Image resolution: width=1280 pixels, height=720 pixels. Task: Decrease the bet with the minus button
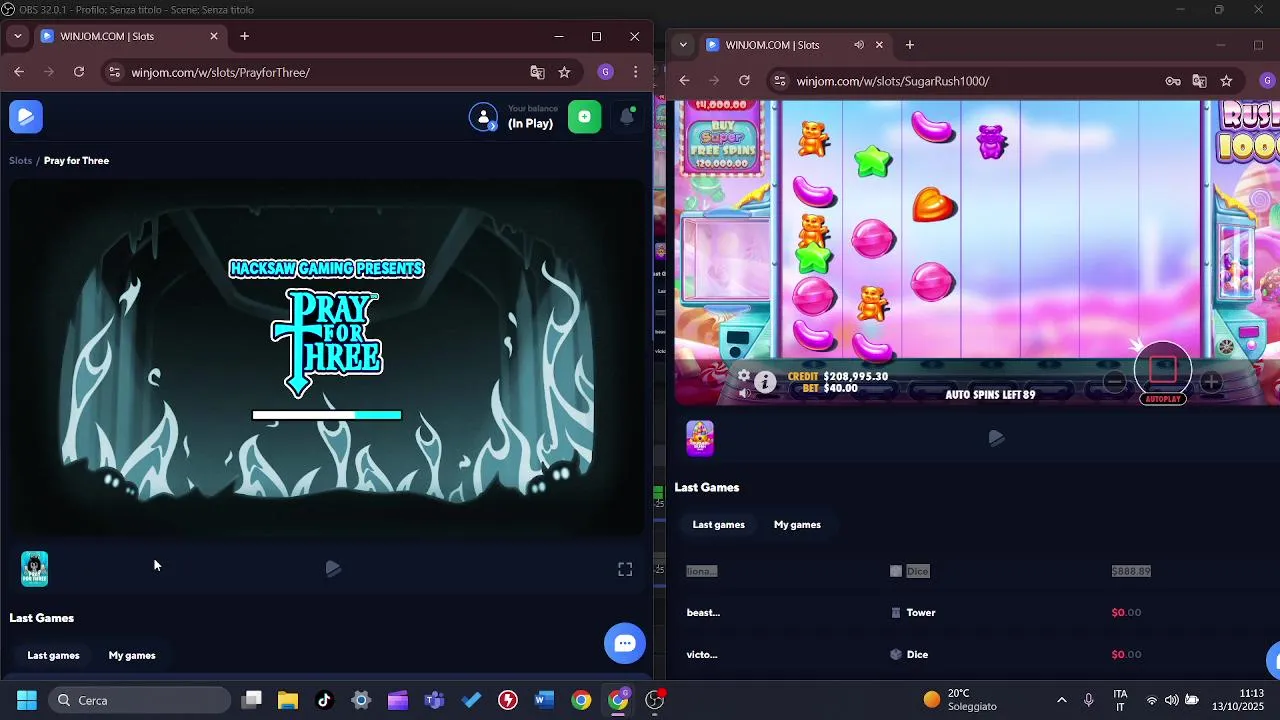click(1115, 382)
